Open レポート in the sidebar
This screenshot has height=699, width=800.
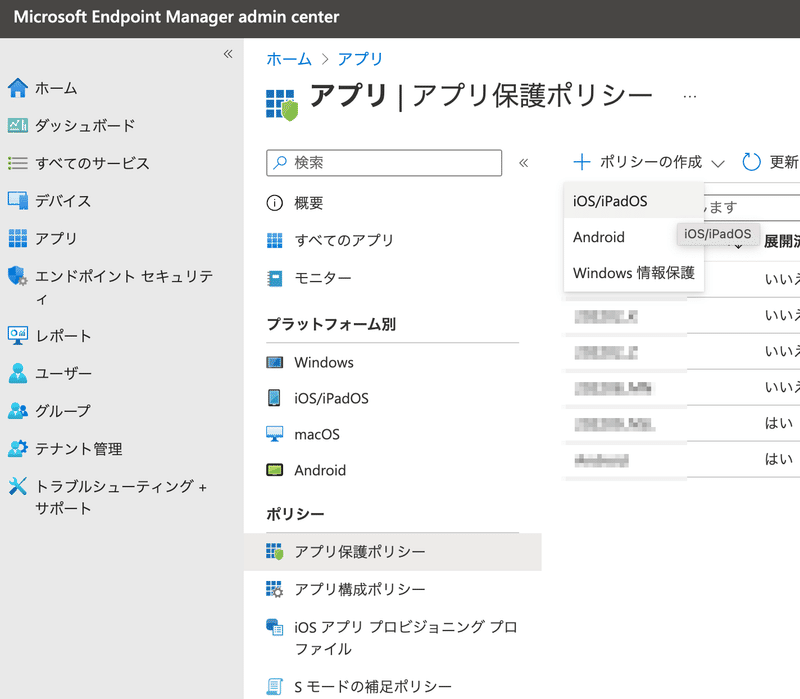tap(49, 336)
